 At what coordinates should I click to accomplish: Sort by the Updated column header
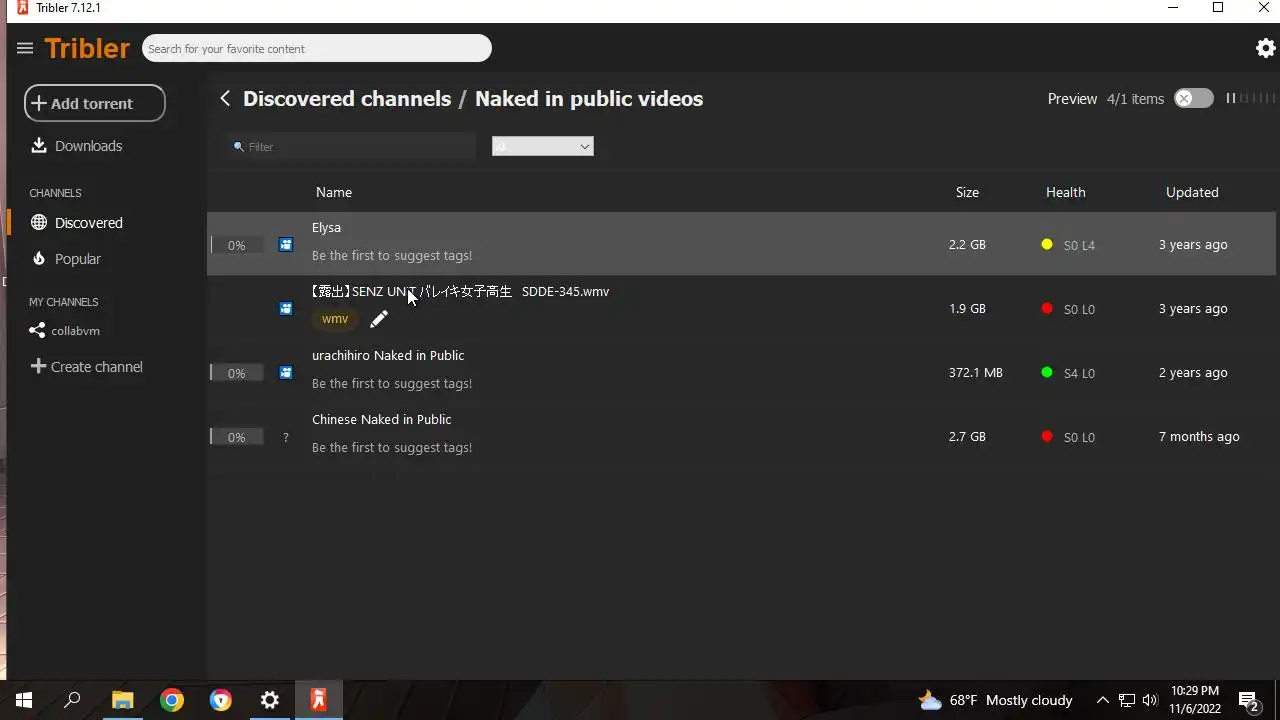pos(1192,192)
